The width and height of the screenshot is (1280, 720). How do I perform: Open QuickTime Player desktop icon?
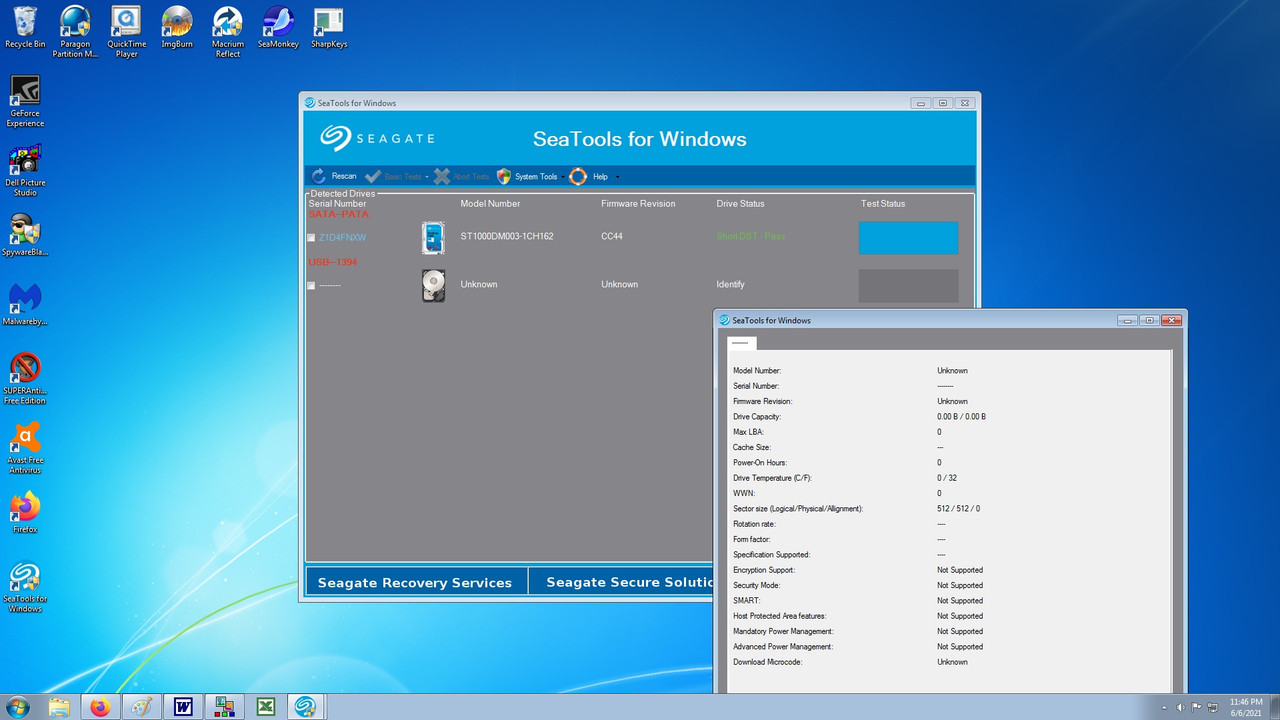[x=127, y=31]
